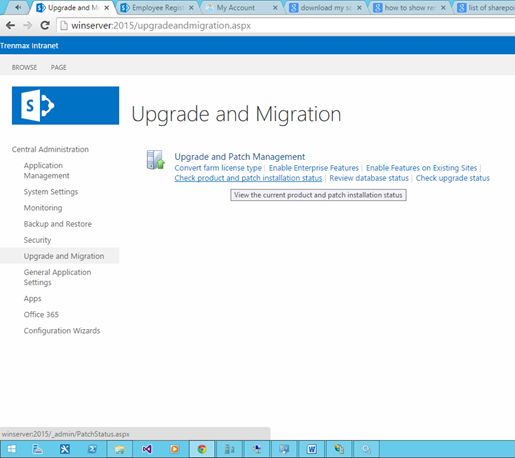515x458 pixels.
Task: Open Configuration Wizards in the sidebar
Action: point(62,331)
